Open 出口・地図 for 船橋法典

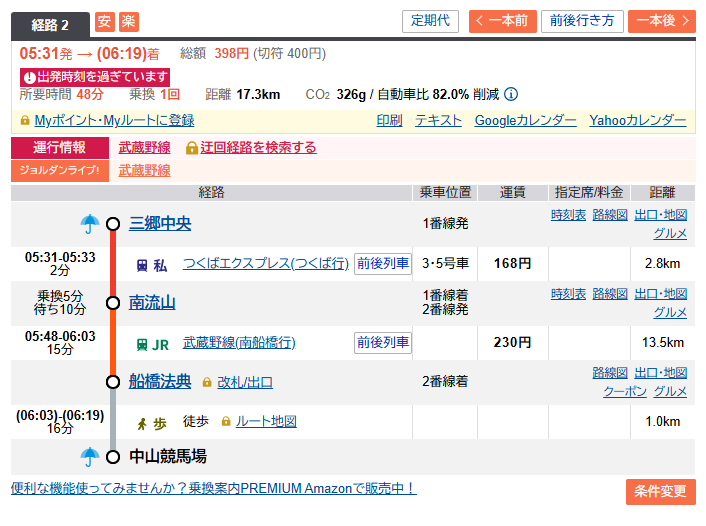coord(661,373)
